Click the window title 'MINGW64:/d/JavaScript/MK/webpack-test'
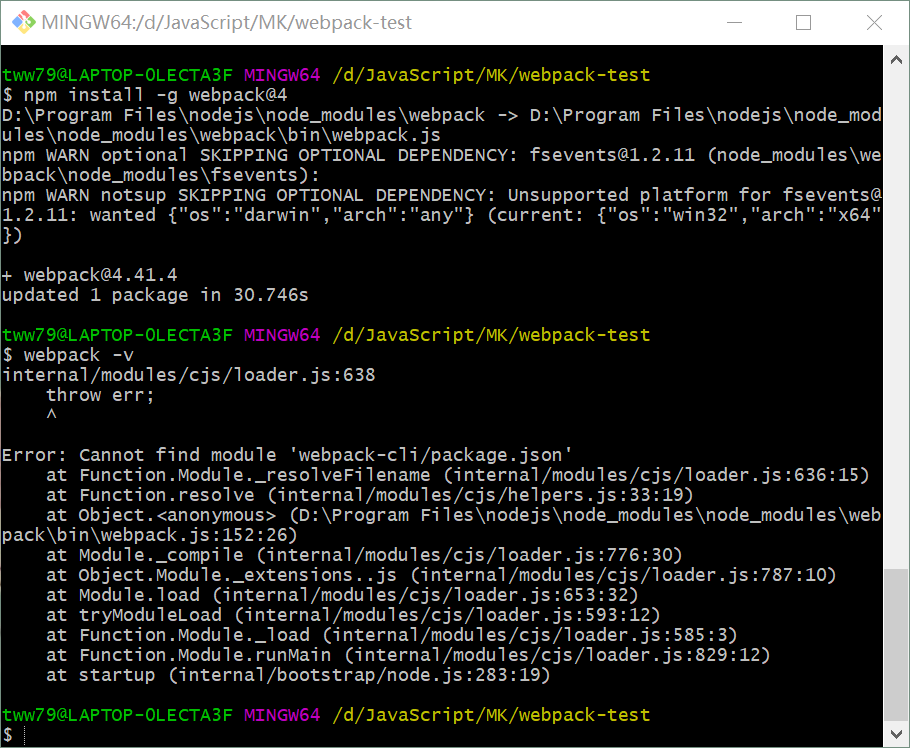 (x=226, y=23)
